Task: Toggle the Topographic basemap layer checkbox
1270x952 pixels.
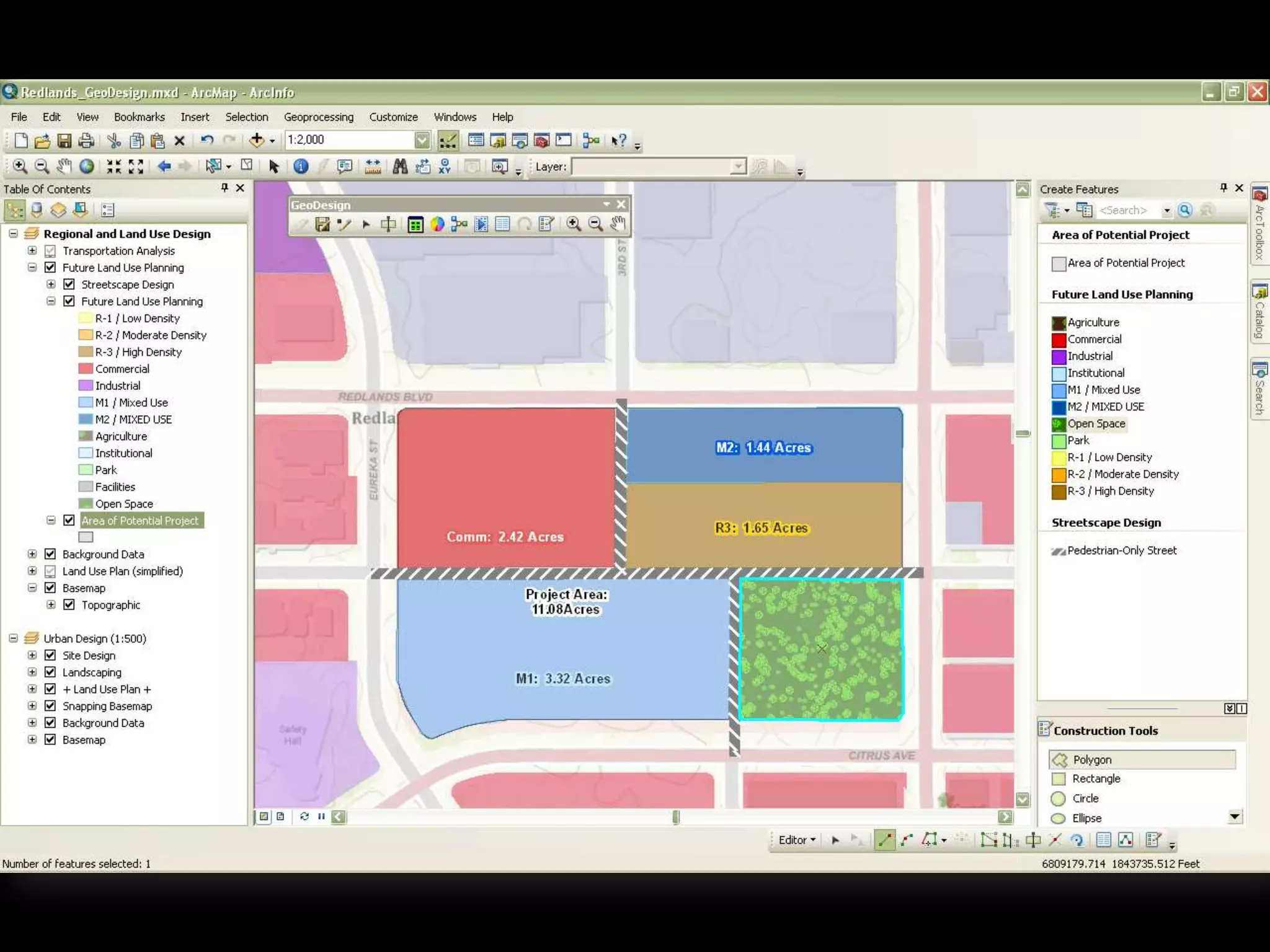Action: pos(69,605)
